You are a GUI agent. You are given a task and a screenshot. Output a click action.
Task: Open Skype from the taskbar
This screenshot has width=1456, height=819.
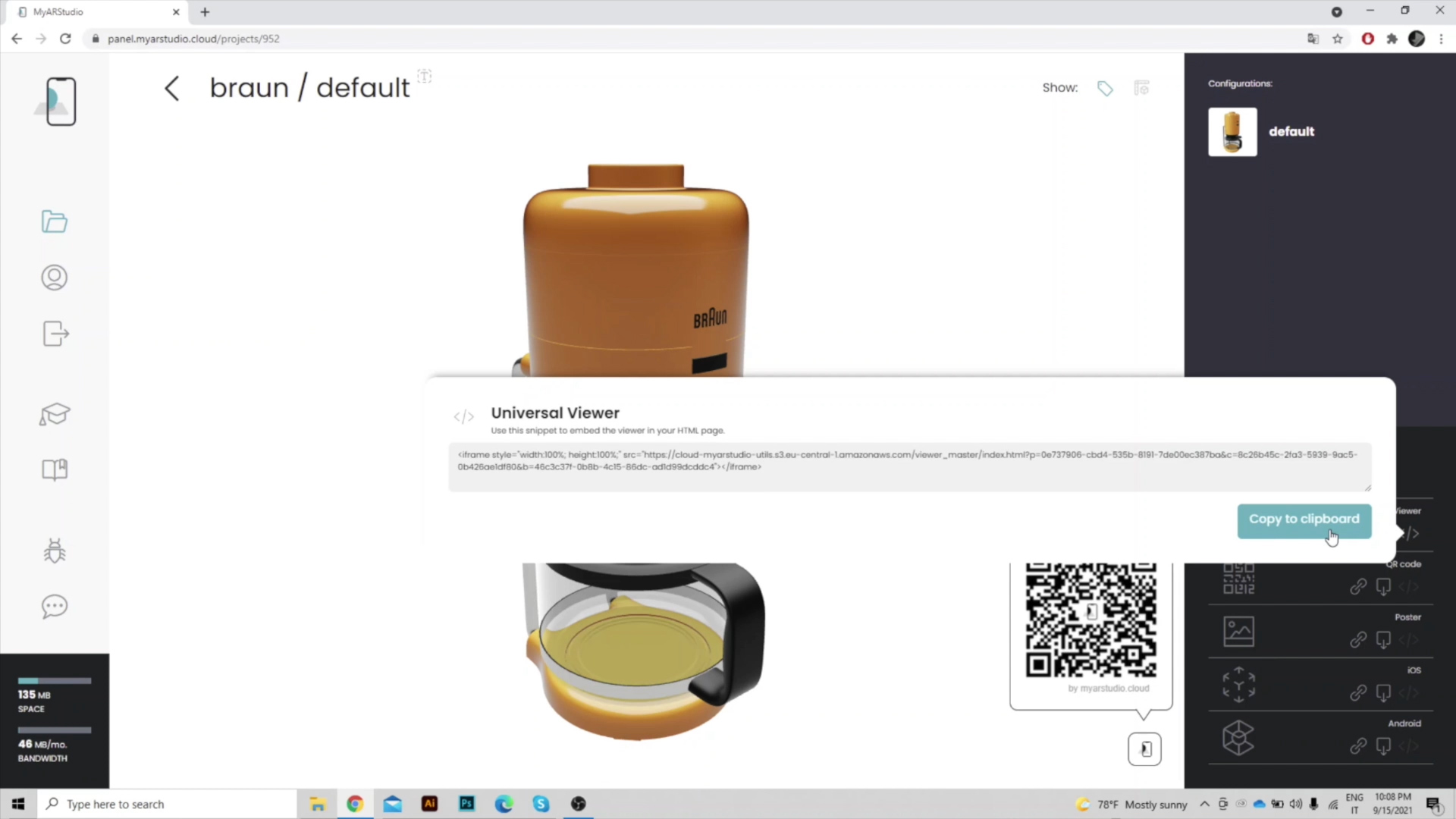point(541,804)
